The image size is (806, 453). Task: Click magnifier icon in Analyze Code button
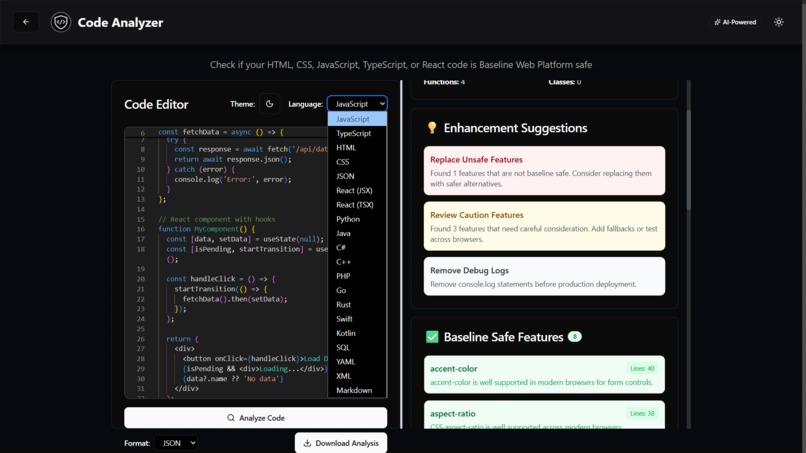coord(231,418)
